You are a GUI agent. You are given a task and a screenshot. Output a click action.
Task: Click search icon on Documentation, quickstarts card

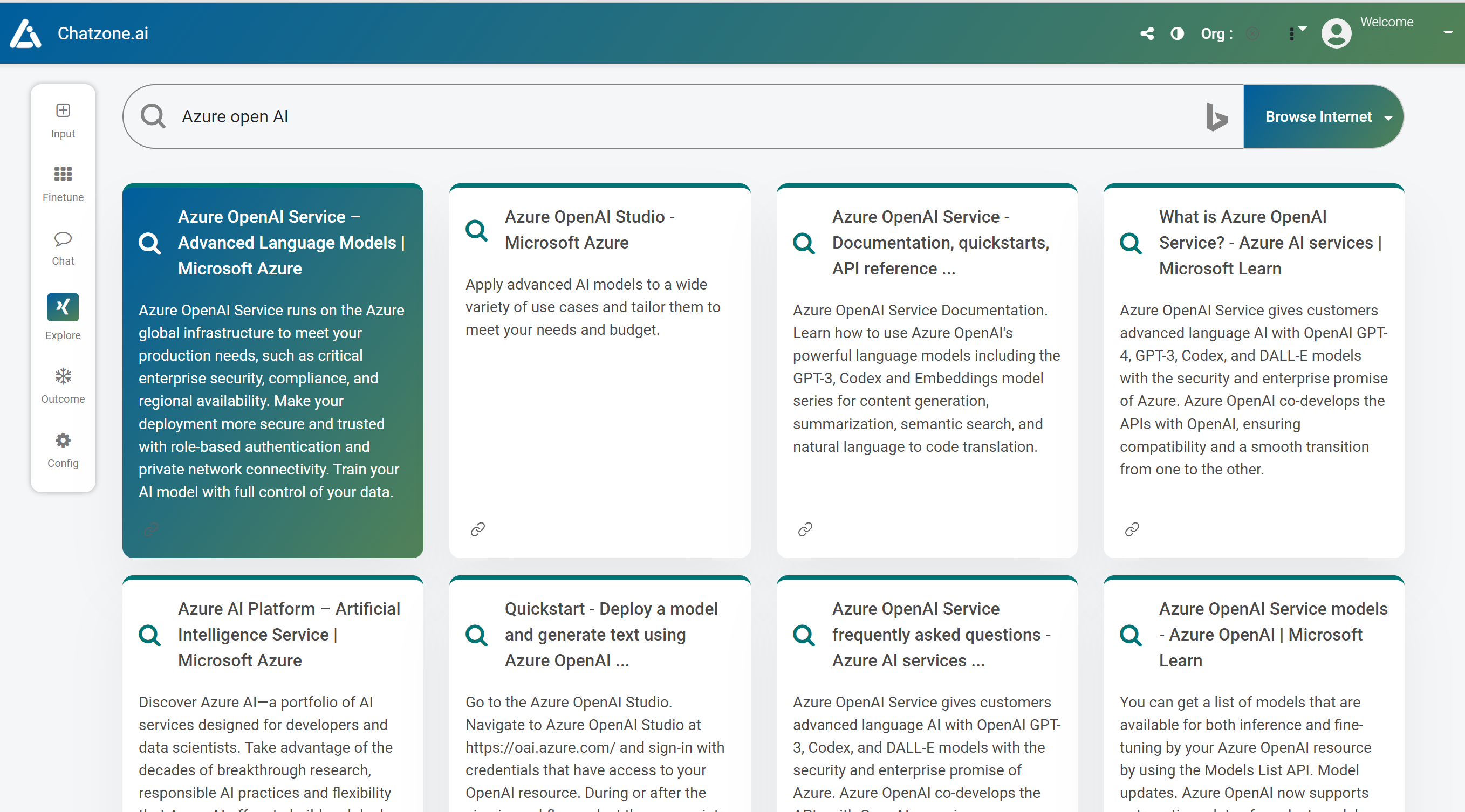tap(804, 243)
